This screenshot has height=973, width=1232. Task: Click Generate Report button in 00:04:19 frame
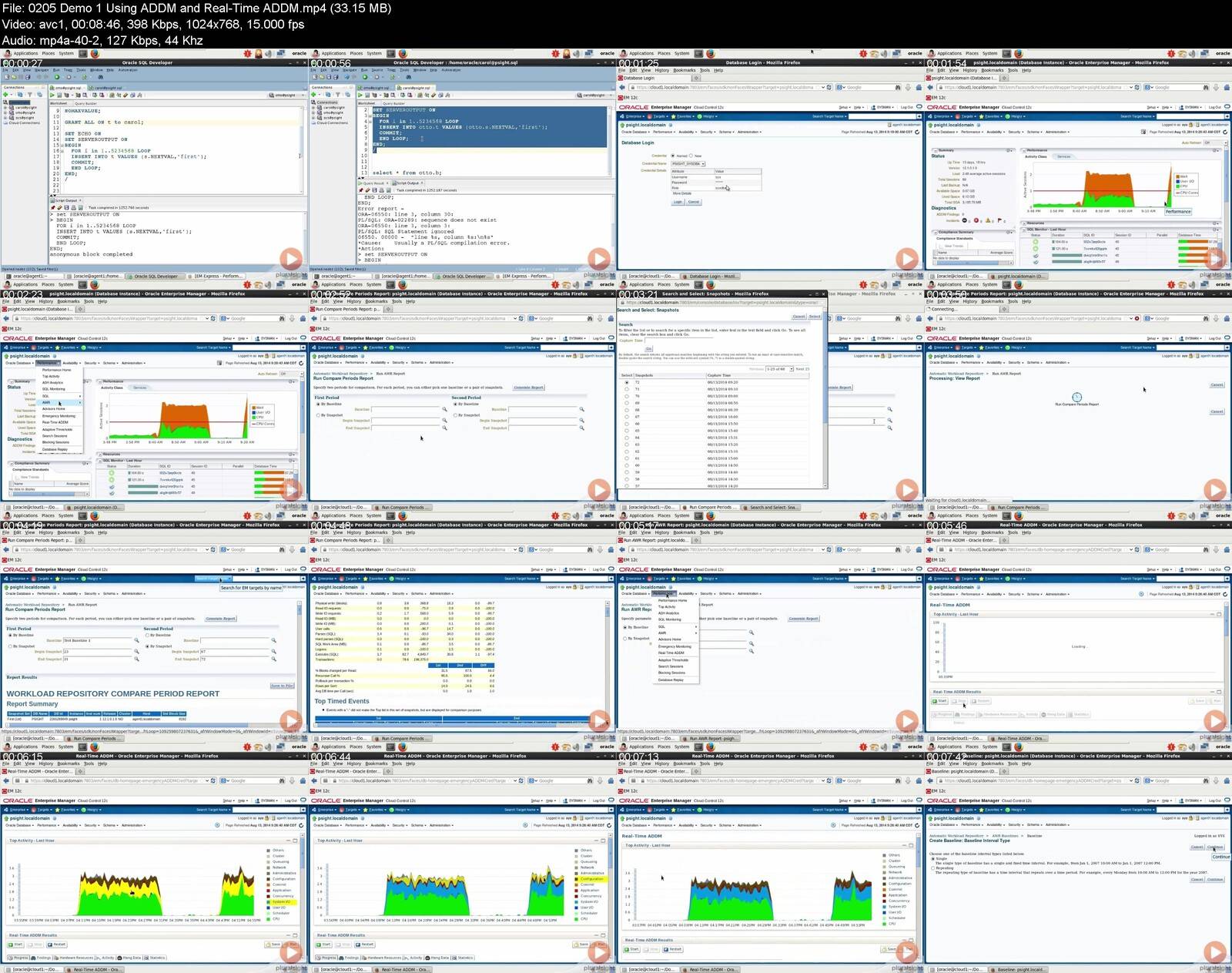tap(220, 619)
